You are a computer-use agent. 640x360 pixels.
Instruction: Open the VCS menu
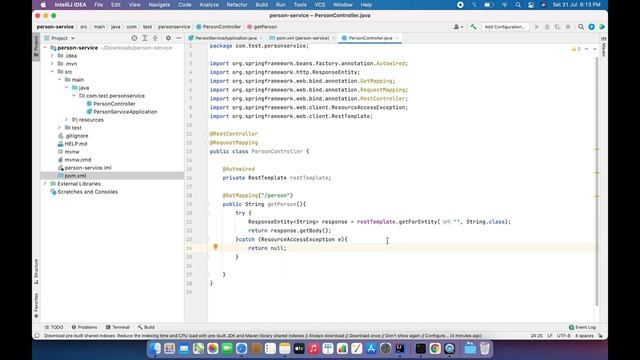(x=320, y=5)
